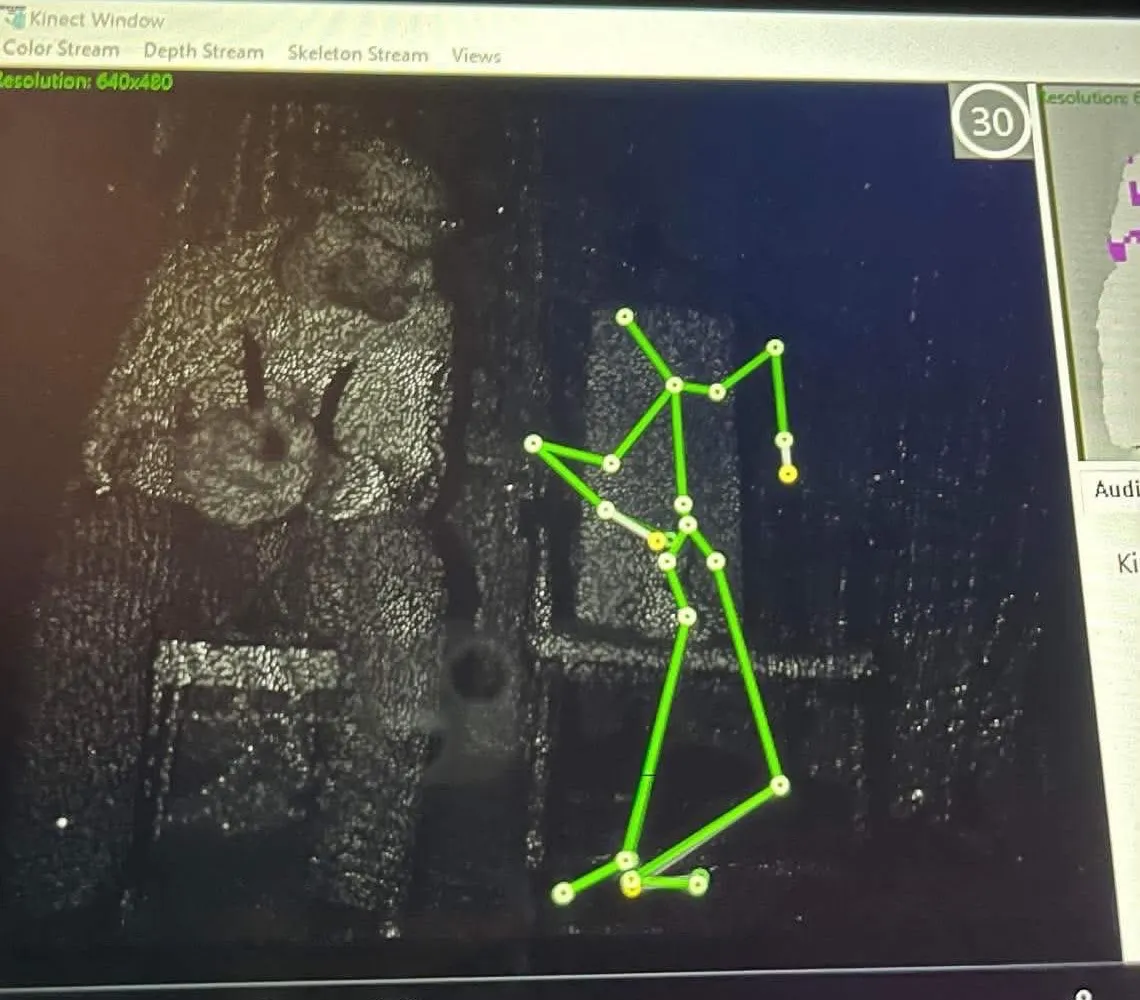Open the Skeleton Stream menu

(x=358, y=54)
